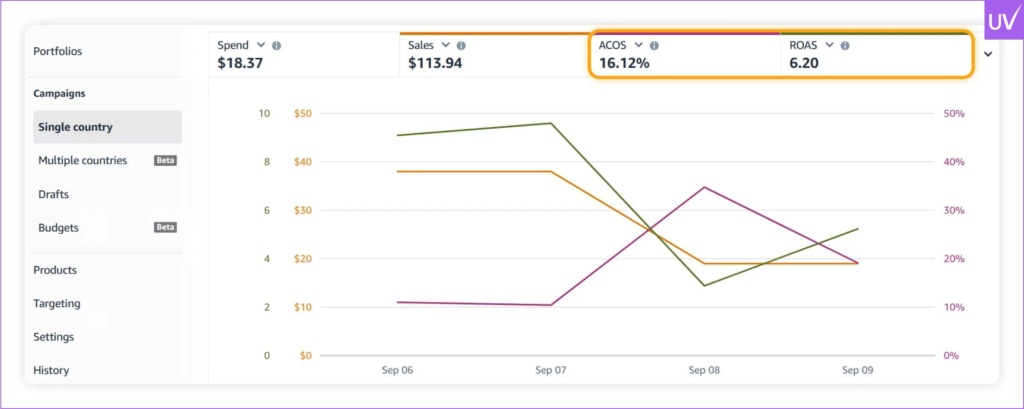1024x409 pixels.
Task: Open Multiple countries campaigns
Action: click(83, 160)
